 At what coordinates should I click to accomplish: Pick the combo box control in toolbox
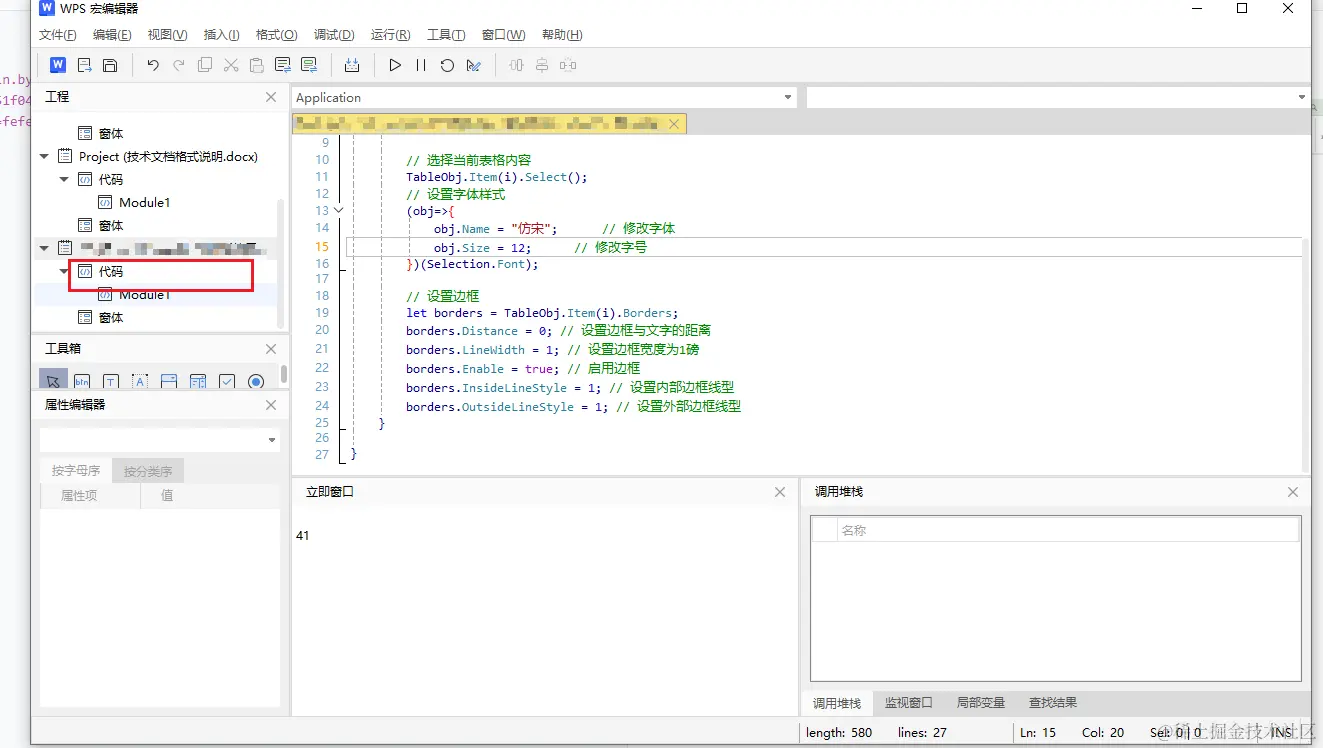(169, 381)
